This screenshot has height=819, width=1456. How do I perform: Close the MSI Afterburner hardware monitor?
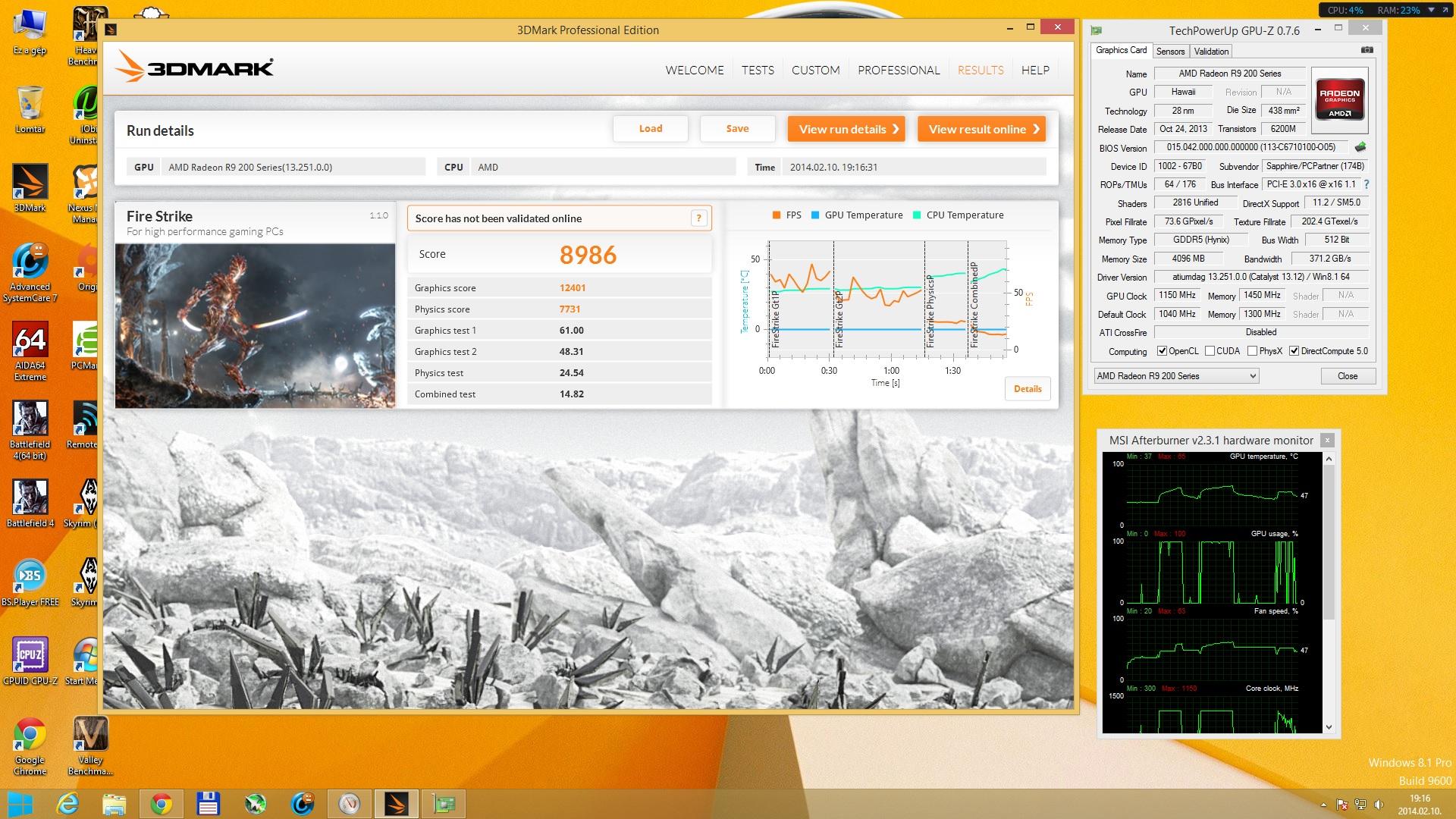pyautogui.click(x=1327, y=441)
